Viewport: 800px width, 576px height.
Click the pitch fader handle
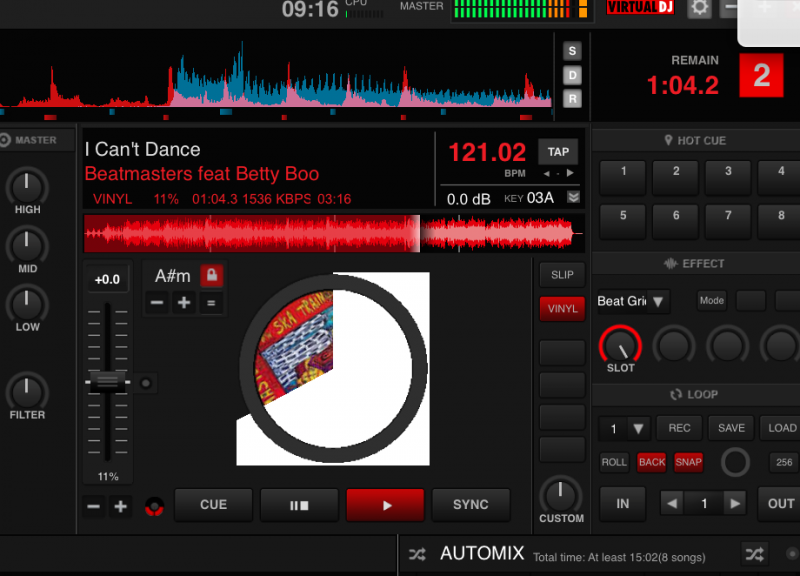tap(106, 381)
